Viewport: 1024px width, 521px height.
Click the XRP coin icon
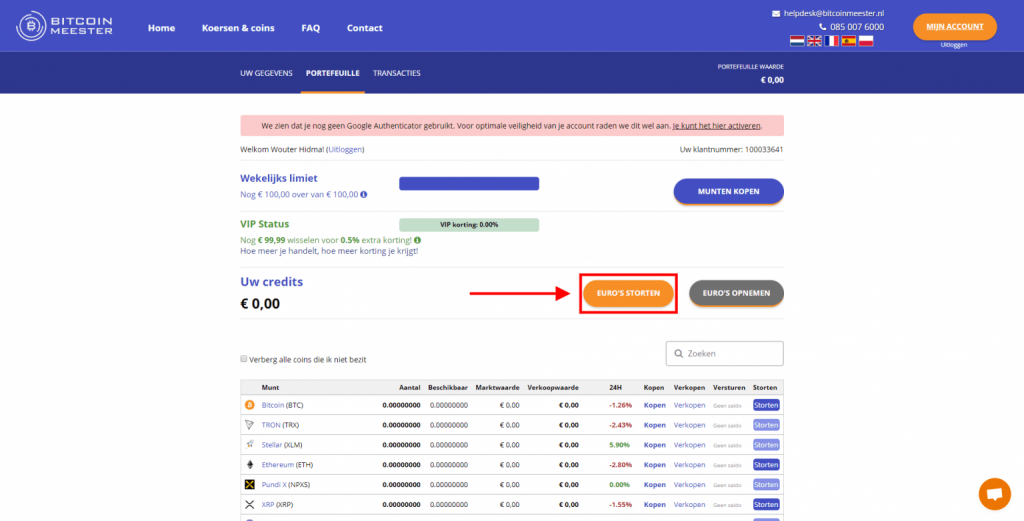pyautogui.click(x=249, y=505)
